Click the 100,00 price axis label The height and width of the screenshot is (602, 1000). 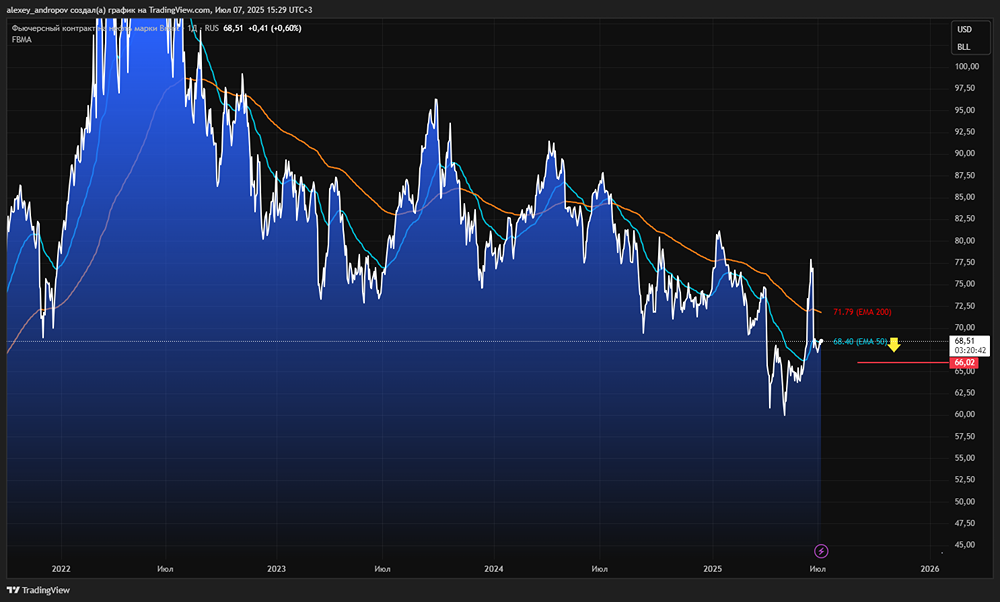pyautogui.click(x=967, y=66)
